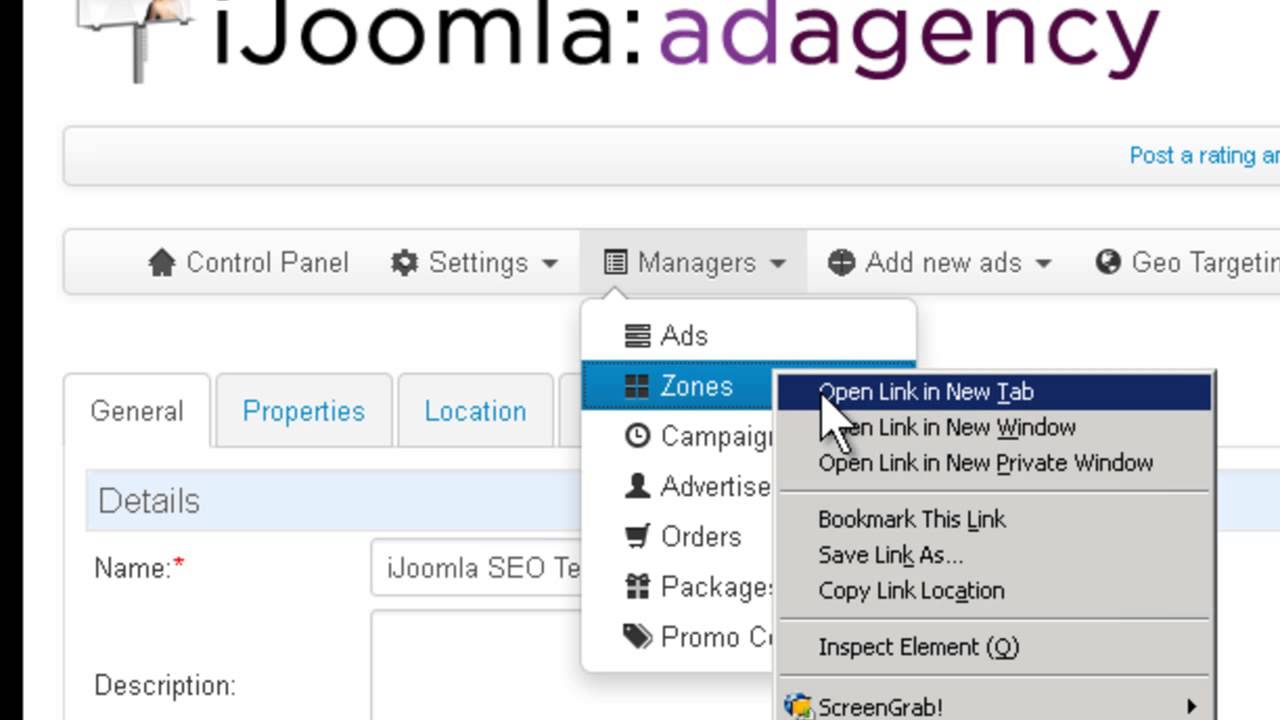The image size is (1280, 720).
Task: Click the Ads stack icon in menu
Action: tap(637, 336)
